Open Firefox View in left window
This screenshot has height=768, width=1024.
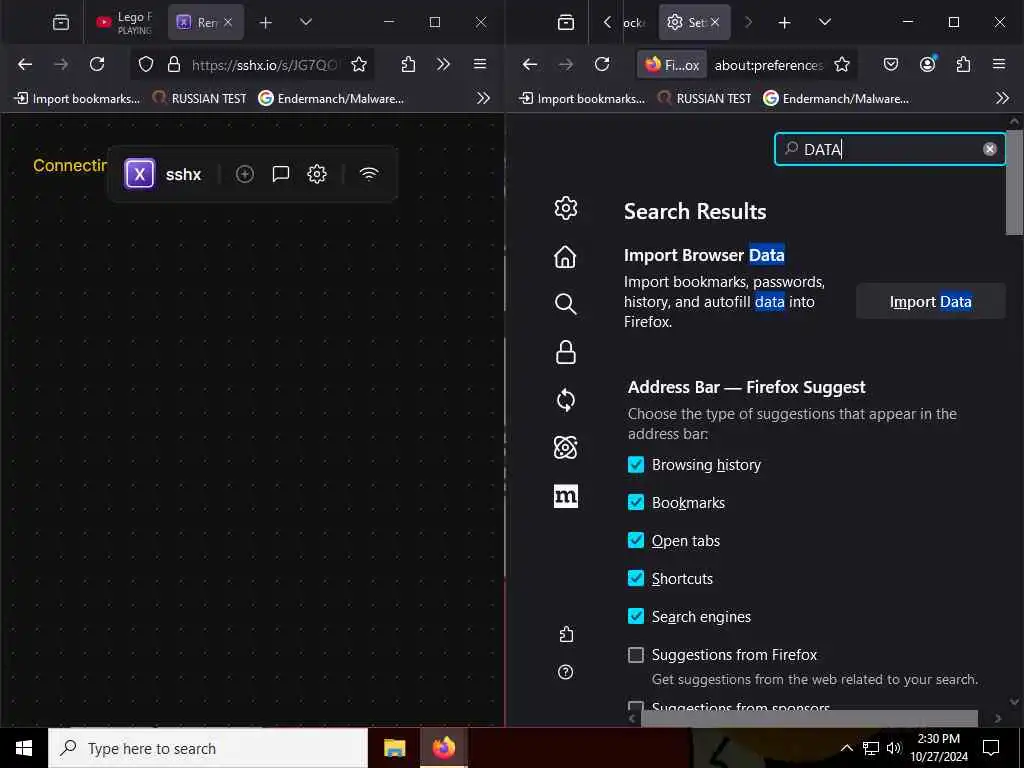click(x=61, y=22)
